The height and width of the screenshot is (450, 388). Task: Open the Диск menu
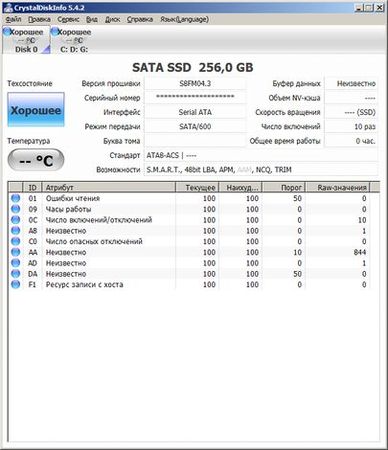tap(112, 19)
